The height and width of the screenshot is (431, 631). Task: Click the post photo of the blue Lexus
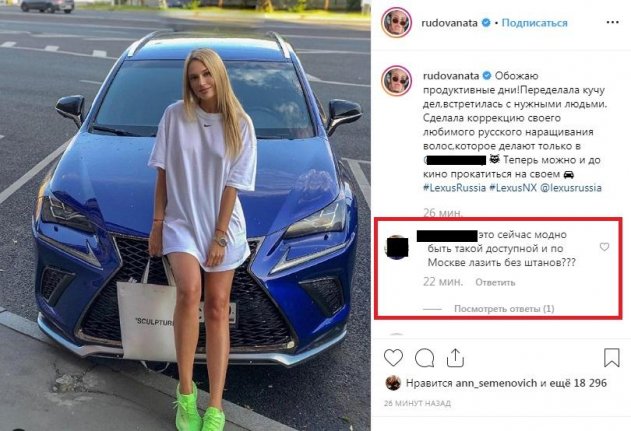pos(185,215)
